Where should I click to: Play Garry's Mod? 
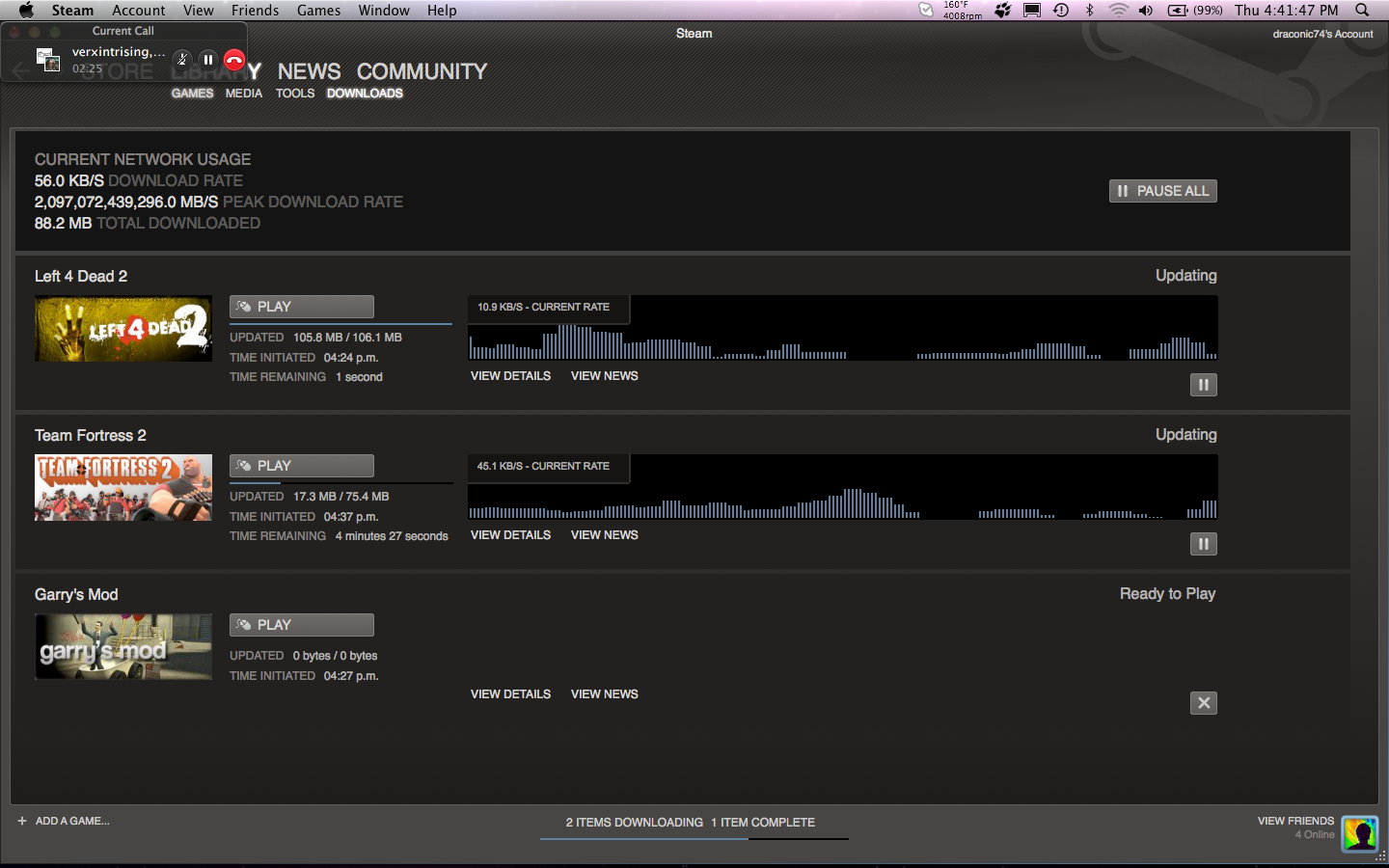[x=302, y=625]
